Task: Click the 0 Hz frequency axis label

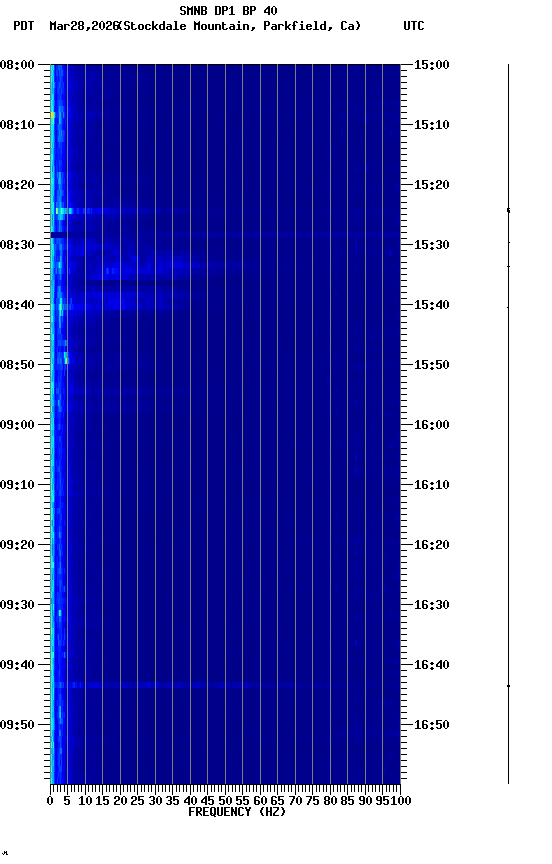Action: point(50,801)
